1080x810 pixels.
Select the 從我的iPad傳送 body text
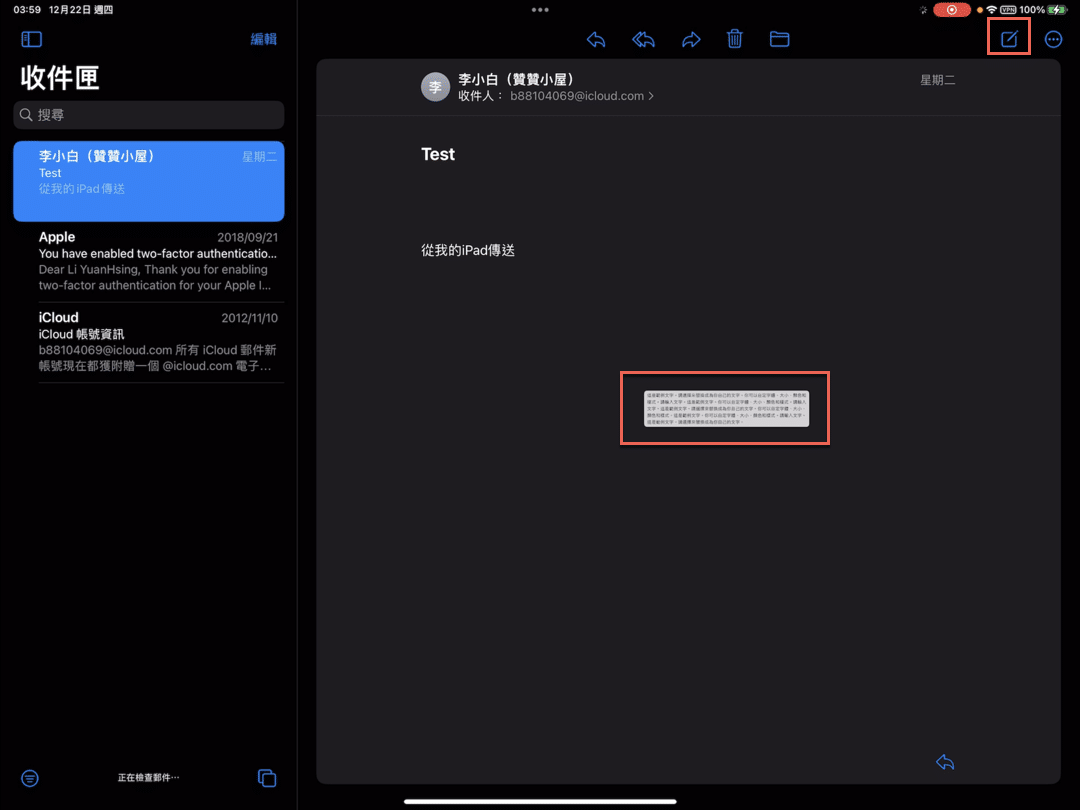pos(468,251)
